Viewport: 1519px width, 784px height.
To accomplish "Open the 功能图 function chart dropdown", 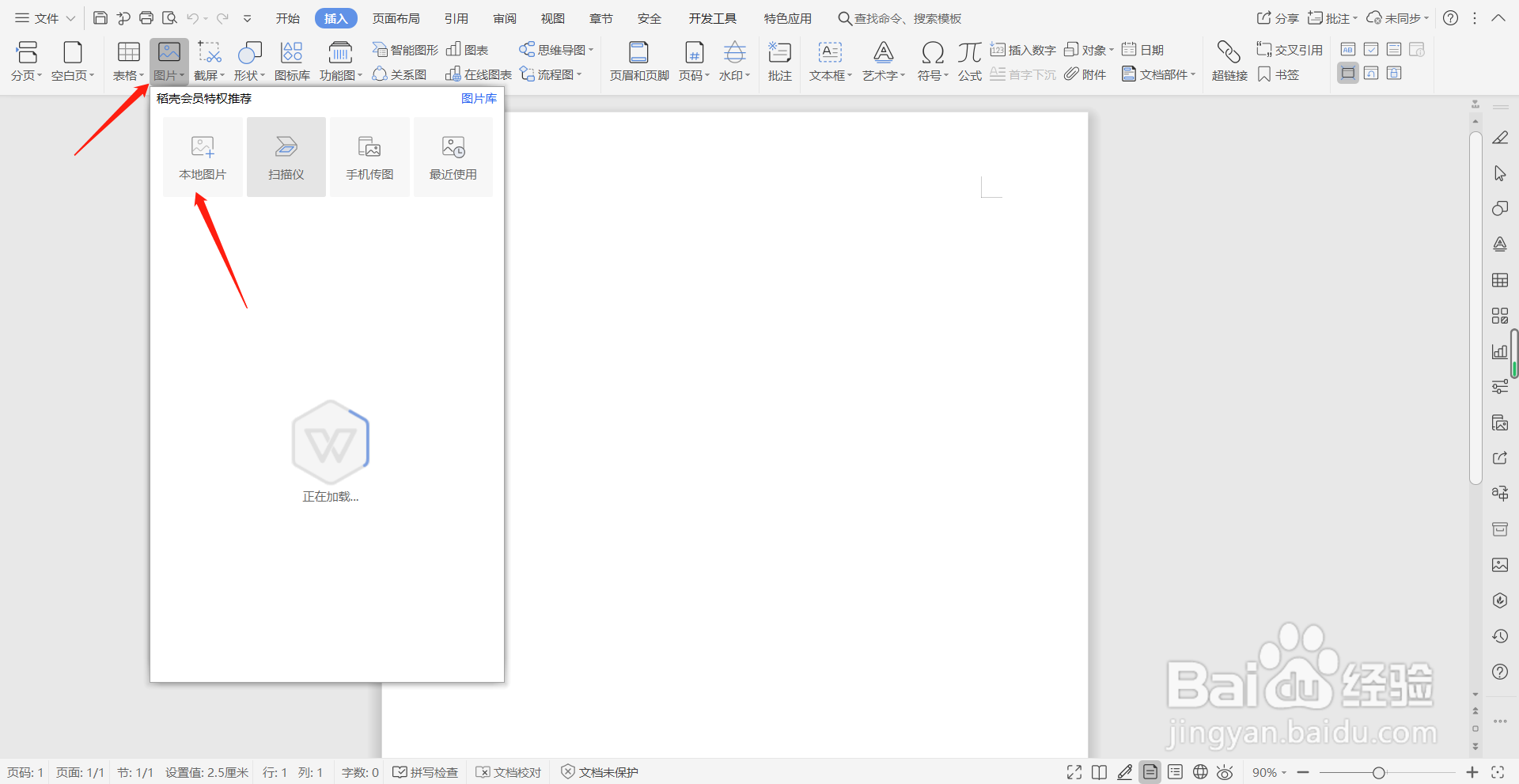I will [x=340, y=61].
